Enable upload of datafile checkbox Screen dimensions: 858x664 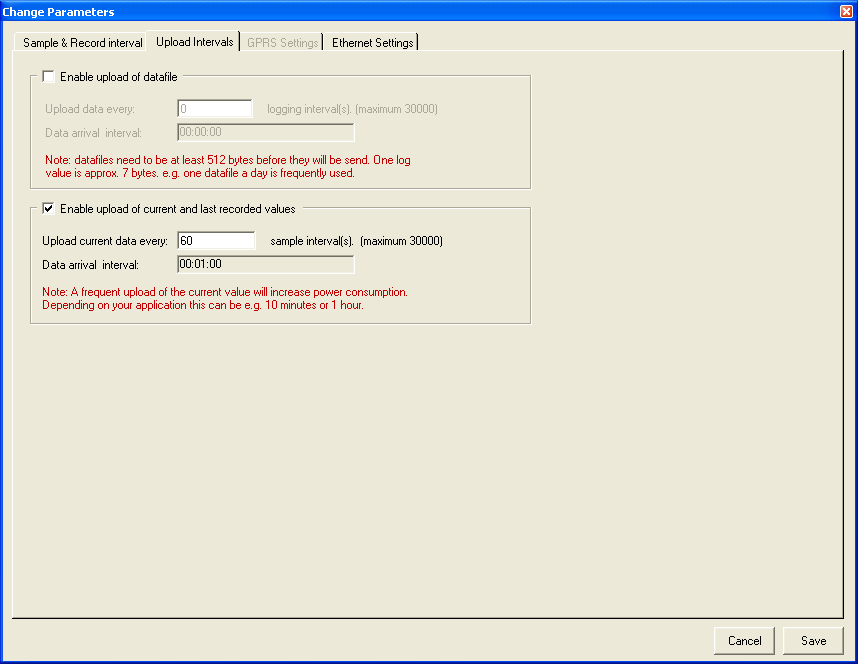[x=48, y=76]
